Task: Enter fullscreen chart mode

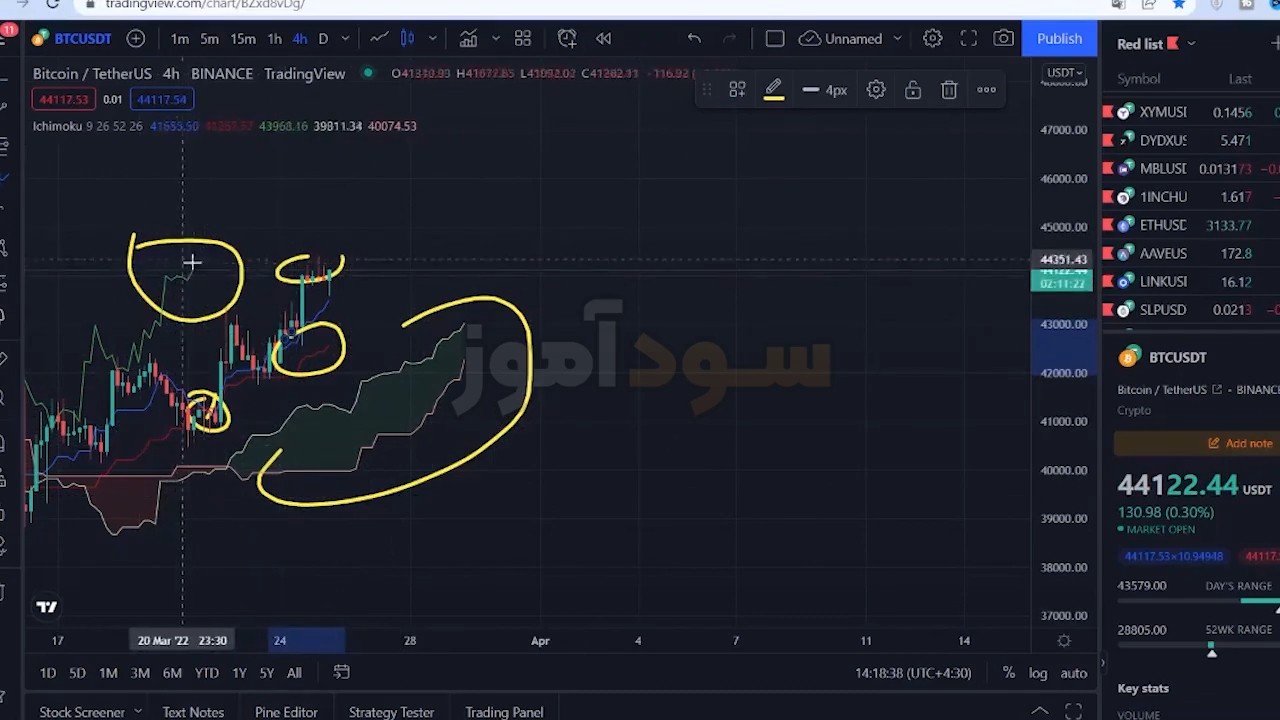Action: point(969,39)
